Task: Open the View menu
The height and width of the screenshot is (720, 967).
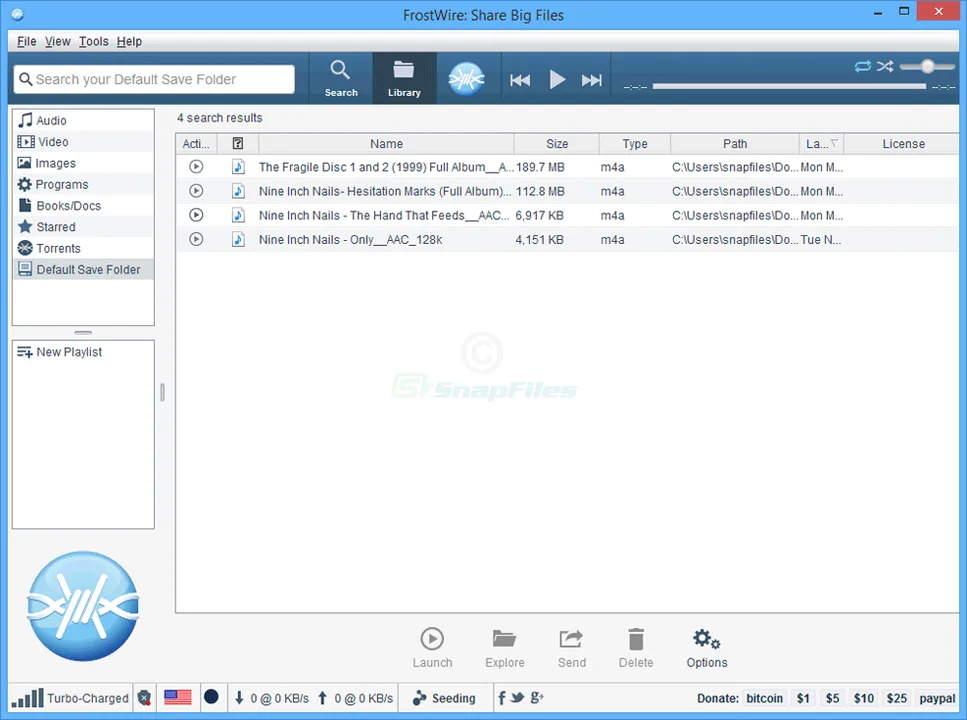Action: [x=57, y=41]
